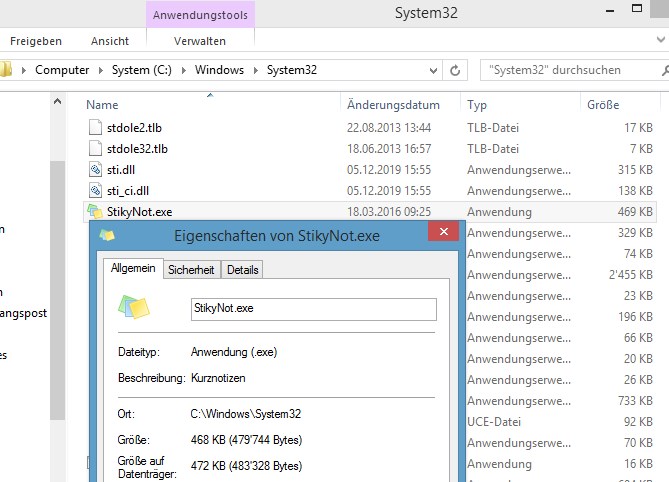This screenshot has width=669, height=482.
Task: Click the stdole32.tlb file icon
Action: [95, 148]
